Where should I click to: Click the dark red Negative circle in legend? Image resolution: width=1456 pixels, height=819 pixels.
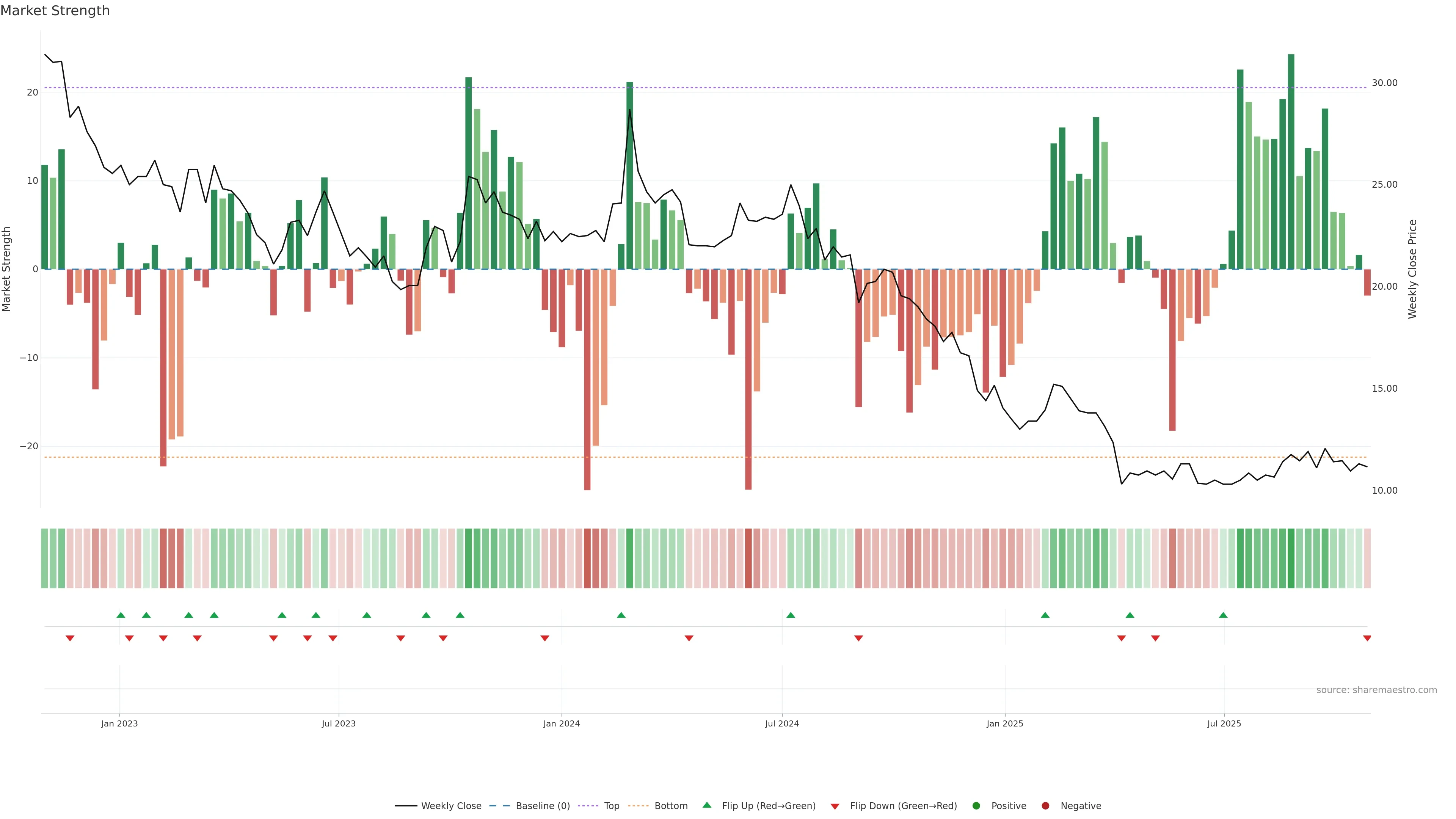(x=1045, y=806)
